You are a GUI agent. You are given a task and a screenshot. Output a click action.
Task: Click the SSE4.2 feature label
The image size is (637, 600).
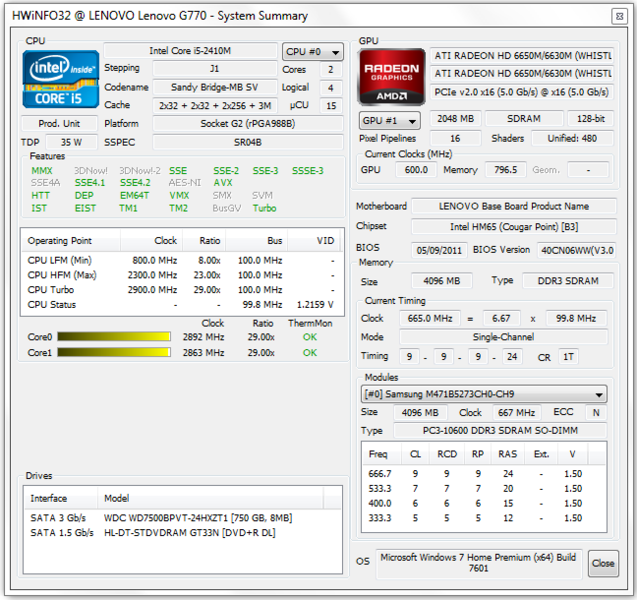135,183
